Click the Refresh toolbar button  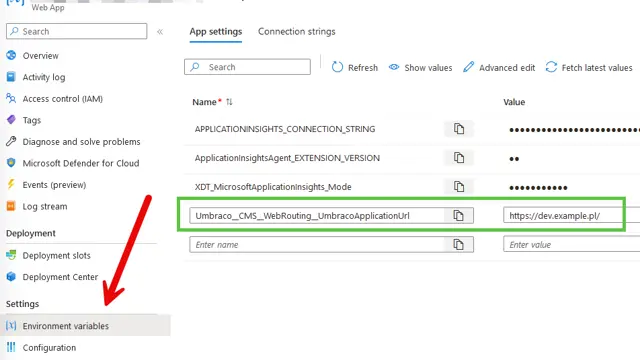pos(355,67)
